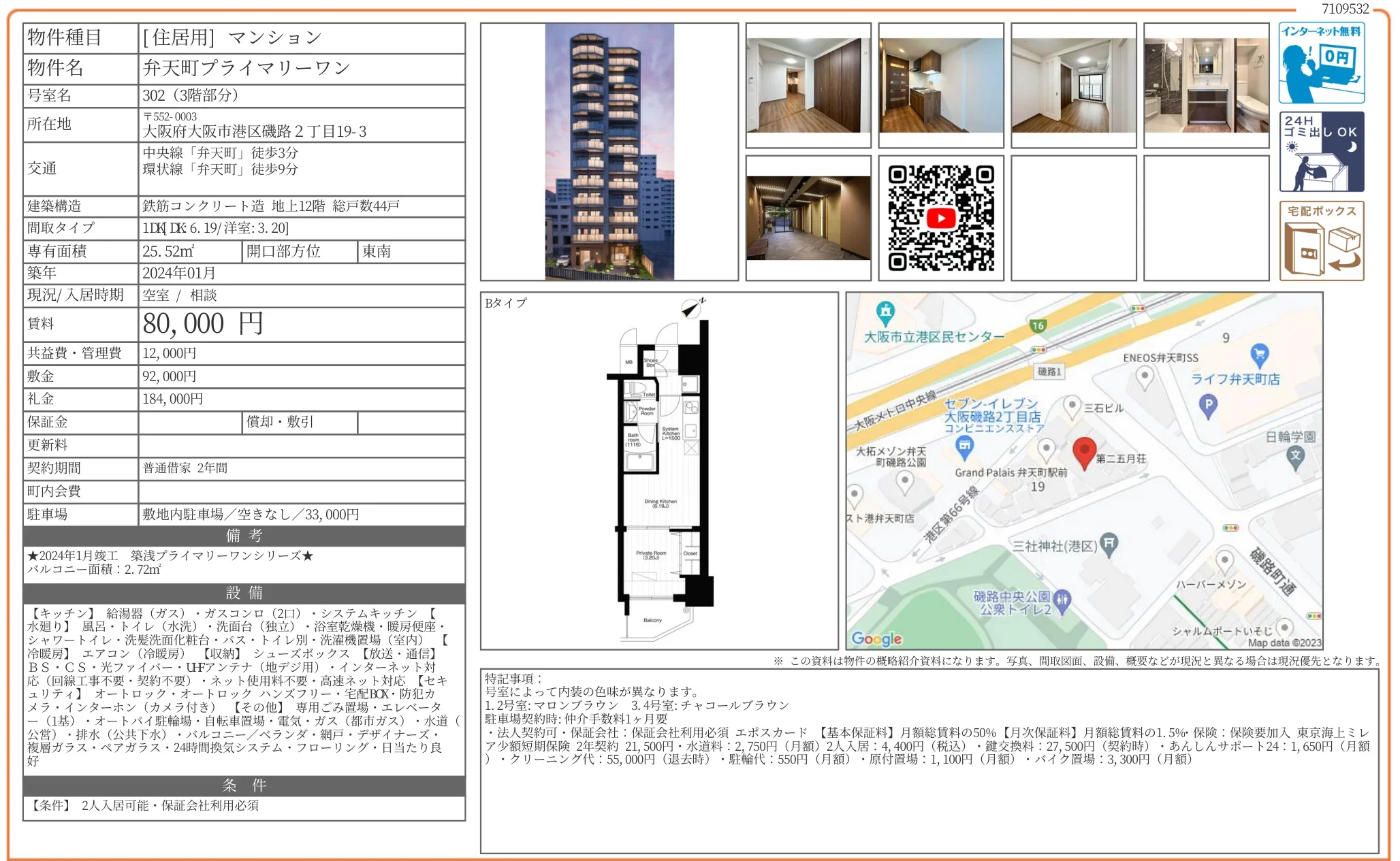Click the 大阪市立港区民センター teal marker
This screenshot has width=1400, height=861.
885,312
